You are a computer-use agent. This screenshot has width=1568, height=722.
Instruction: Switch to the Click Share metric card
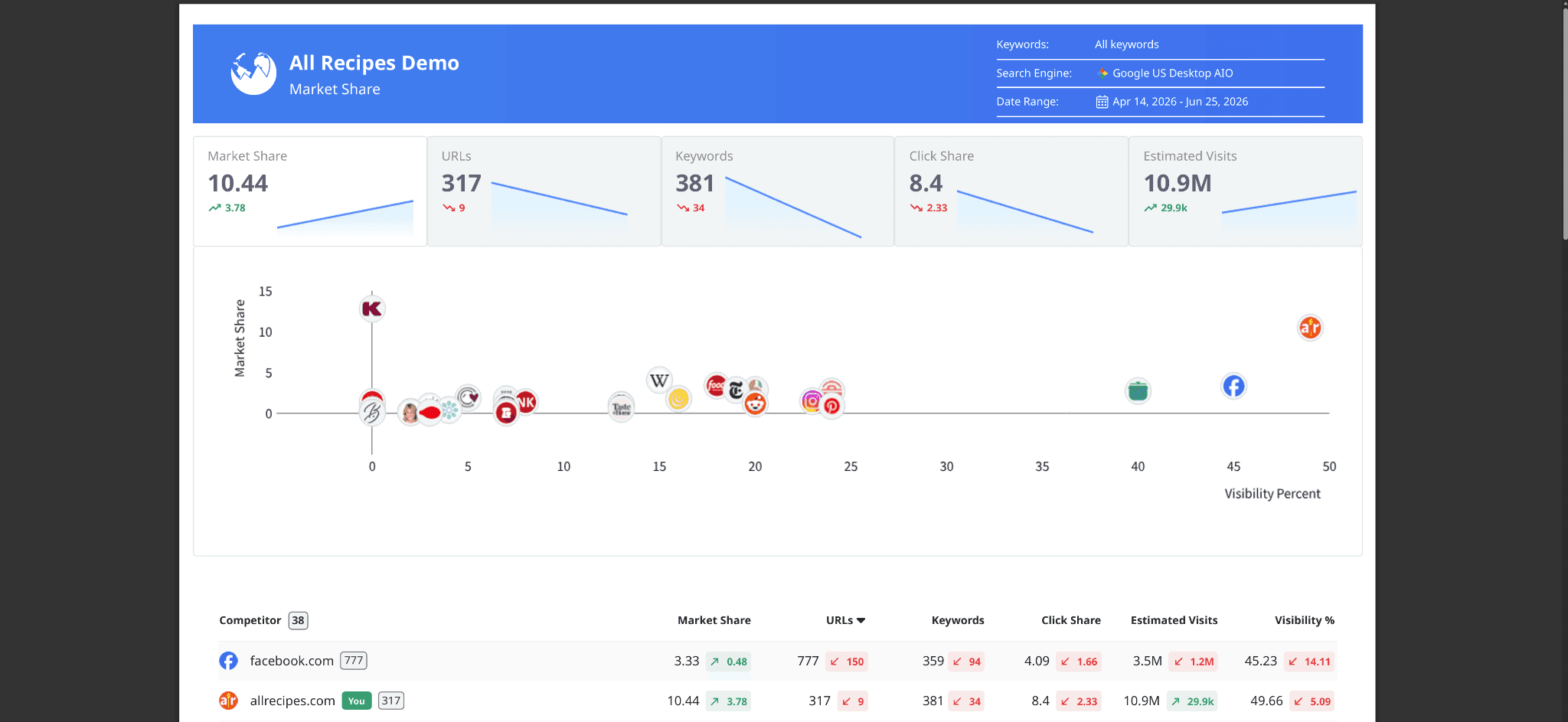(1011, 191)
